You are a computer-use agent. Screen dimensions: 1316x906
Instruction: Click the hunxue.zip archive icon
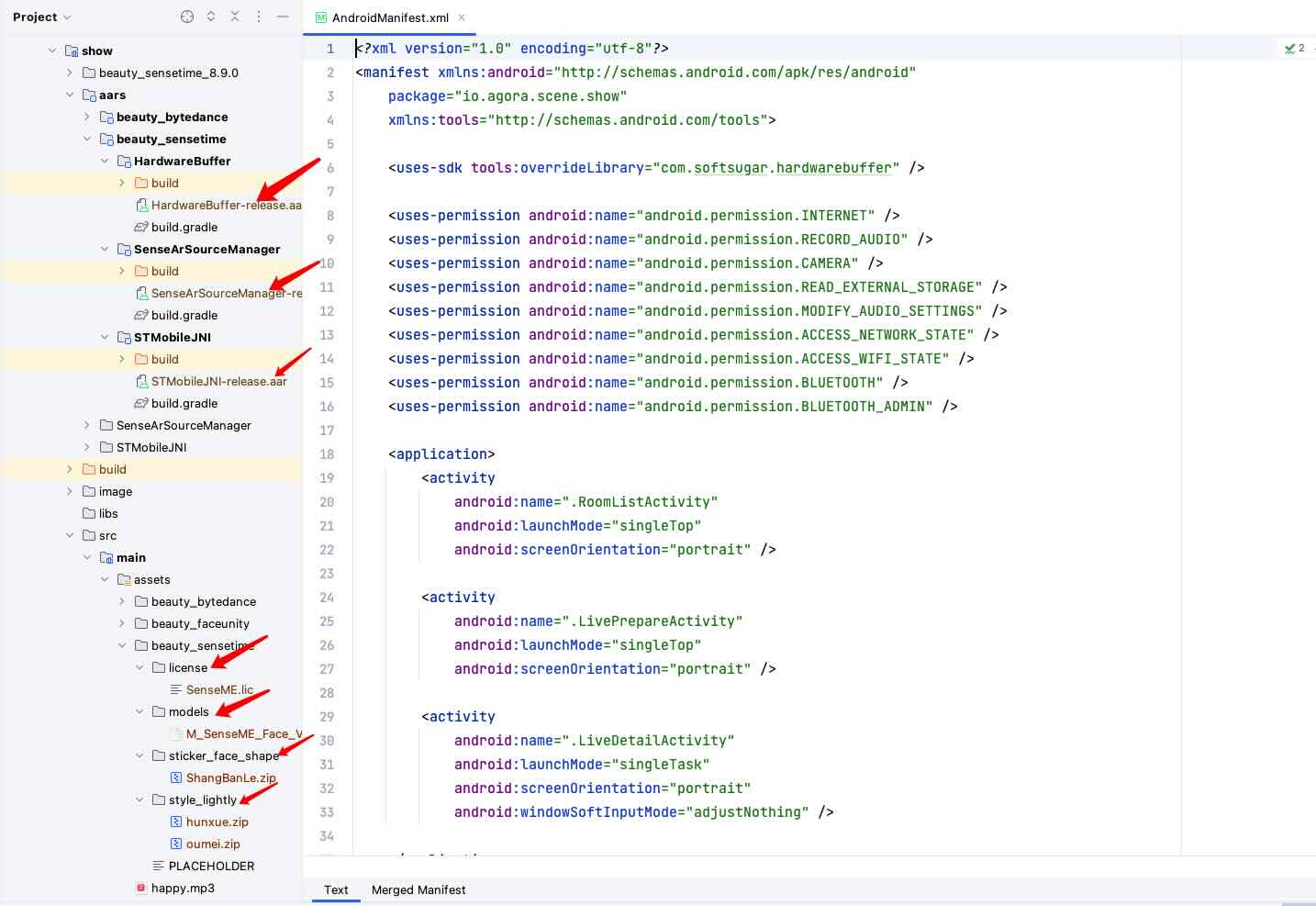(x=176, y=822)
